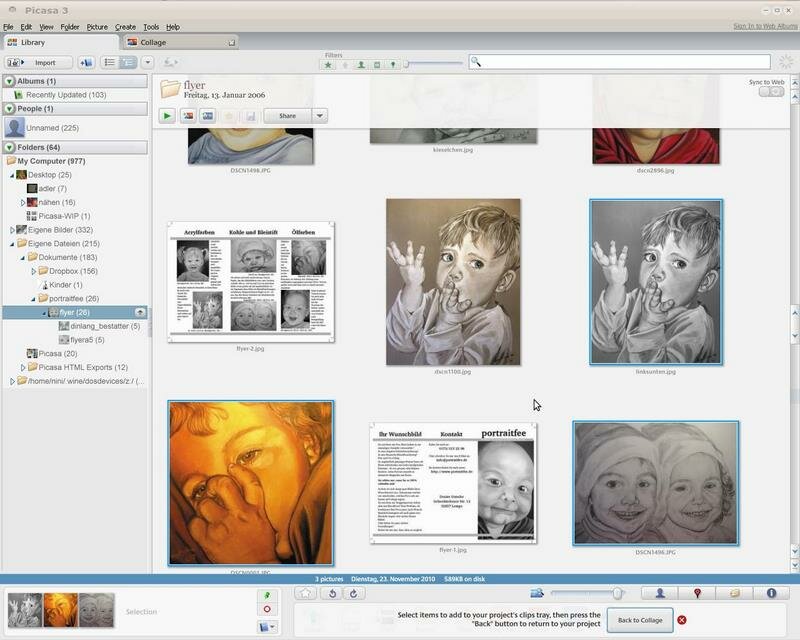Screen dimensions: 800x640
Task: Click the magnifier icon in the search box
Action: tap(476, 62)
